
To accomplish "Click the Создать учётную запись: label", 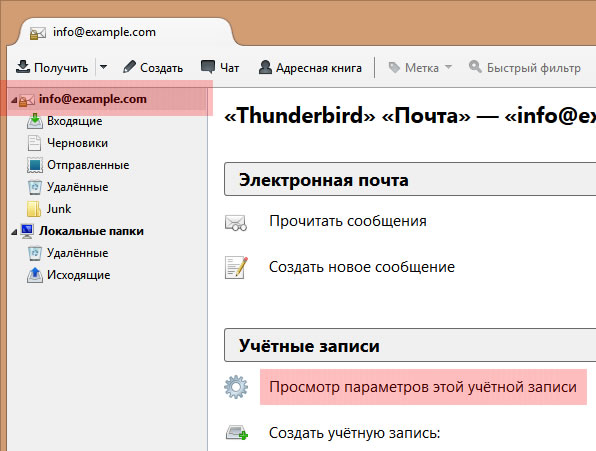I will point(354,433).
